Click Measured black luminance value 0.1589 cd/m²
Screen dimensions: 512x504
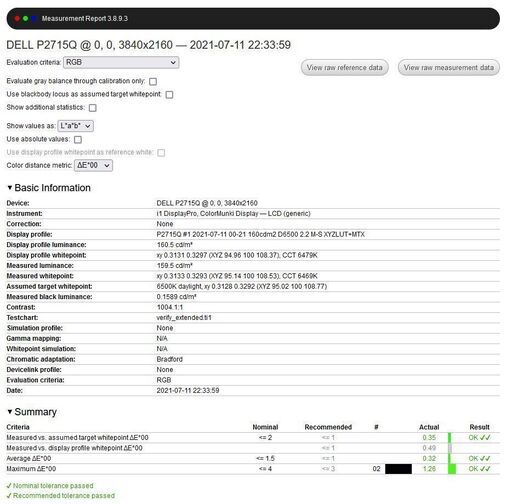tap(176, 297)
